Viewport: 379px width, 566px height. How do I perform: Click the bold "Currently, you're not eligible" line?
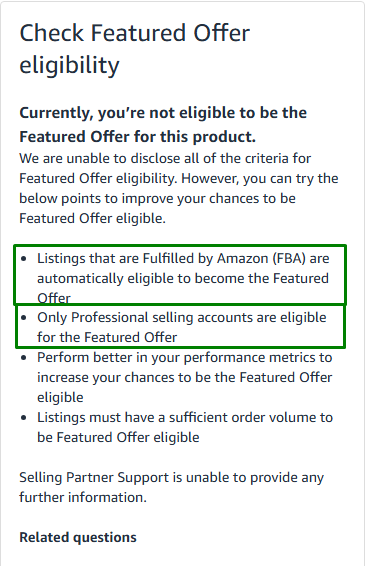163,113
